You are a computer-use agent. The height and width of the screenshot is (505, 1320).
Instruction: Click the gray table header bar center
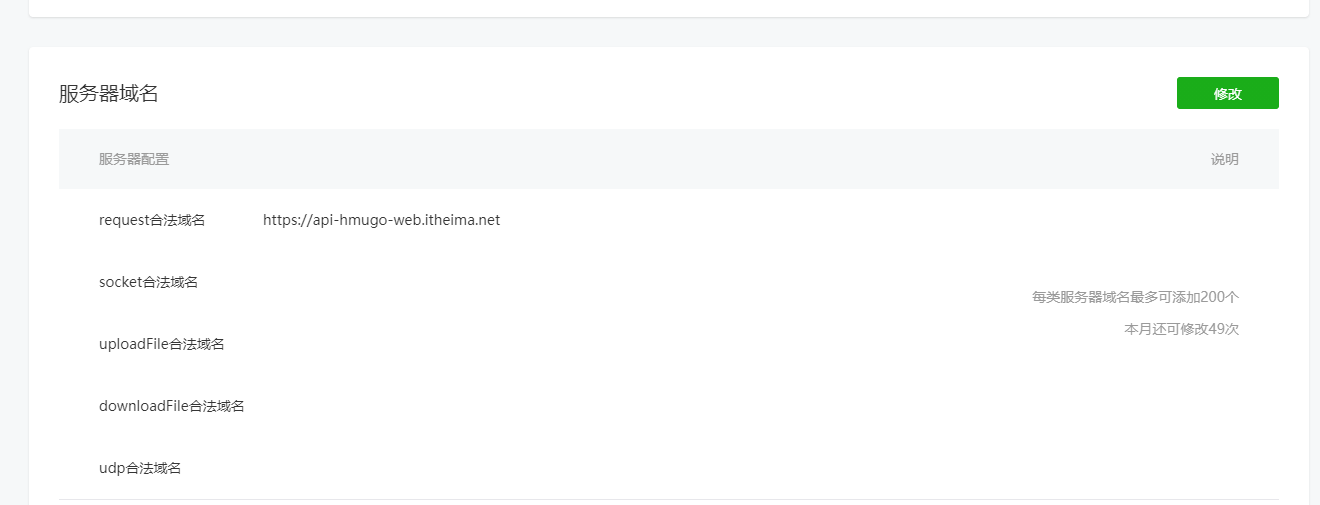tap(668, 159)
